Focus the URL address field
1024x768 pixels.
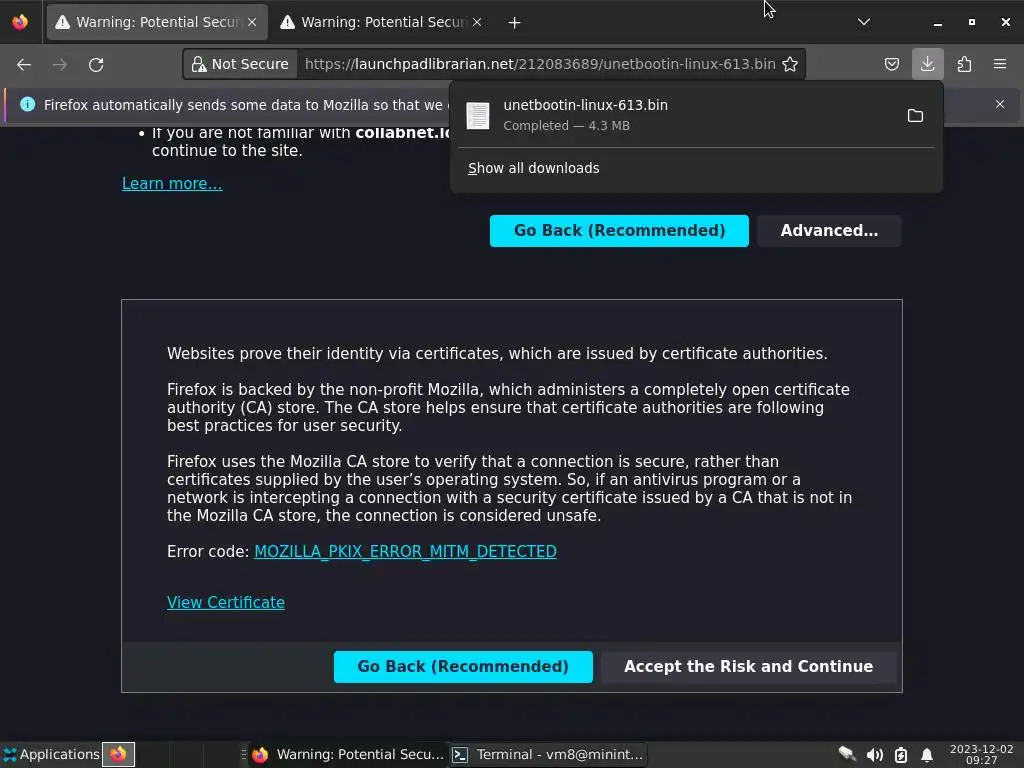(540, 64)
